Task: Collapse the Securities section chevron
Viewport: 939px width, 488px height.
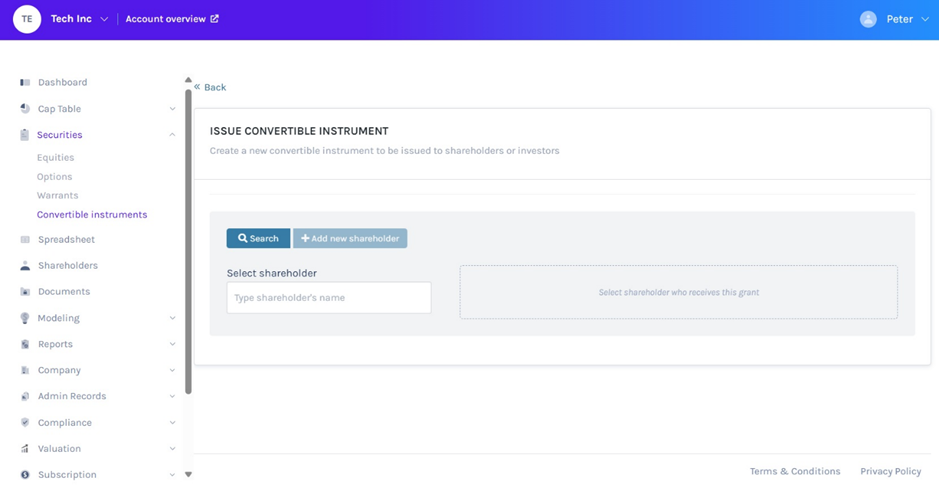Action: 172,135
